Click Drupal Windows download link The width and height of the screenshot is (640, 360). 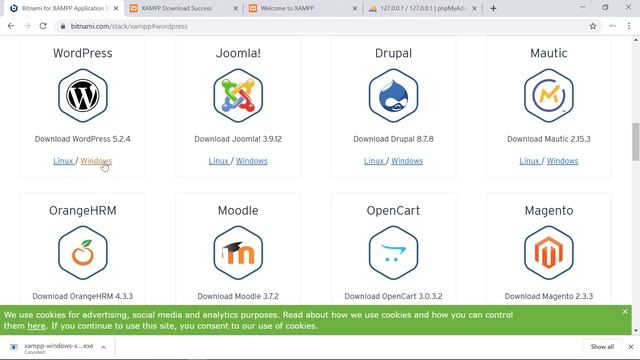pos(407,161)
